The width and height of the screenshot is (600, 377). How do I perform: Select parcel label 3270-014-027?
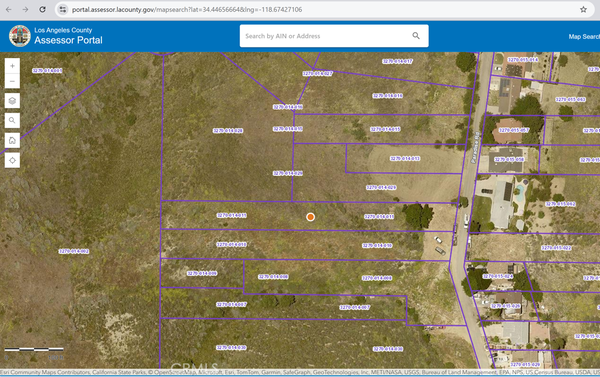click(x=317, y=73)
